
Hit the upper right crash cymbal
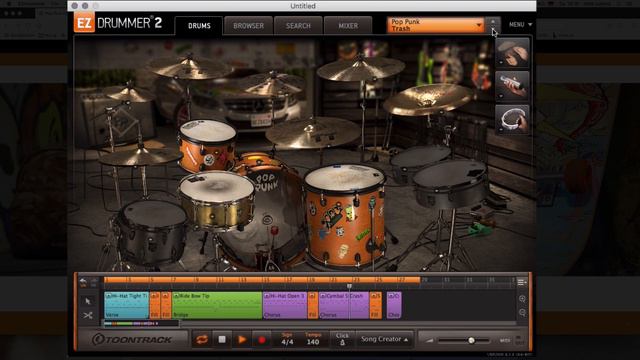click(360, 69)
